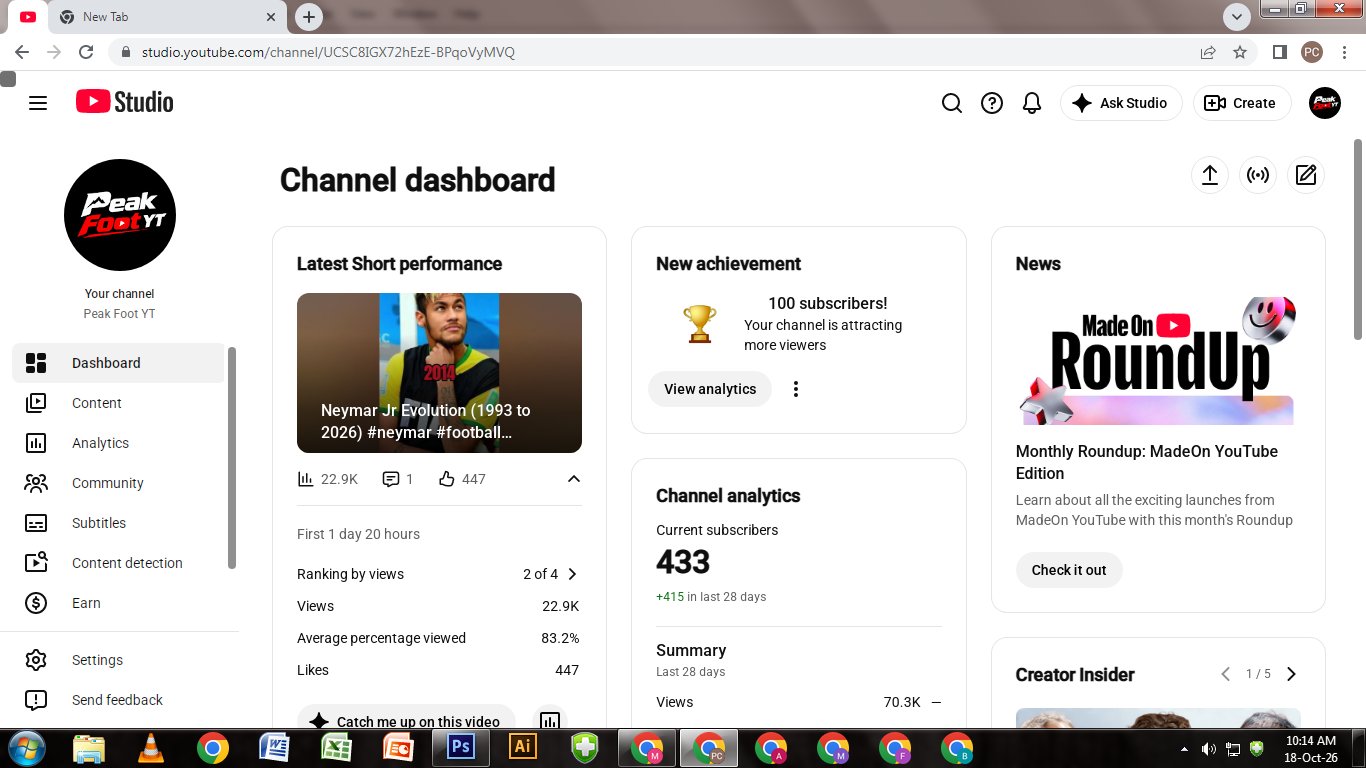Open Earn in the sidebar

click(x=118, y=603)
